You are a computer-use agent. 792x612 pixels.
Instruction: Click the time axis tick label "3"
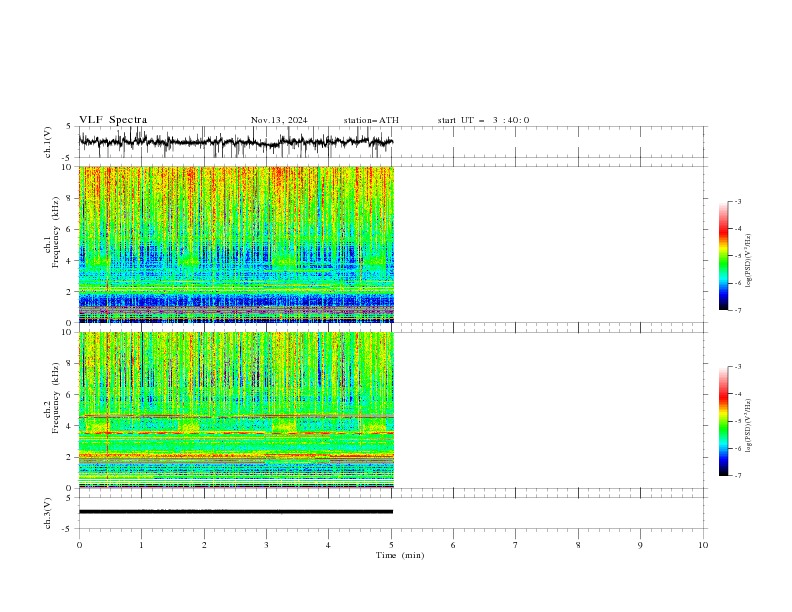tap(266, 545)
